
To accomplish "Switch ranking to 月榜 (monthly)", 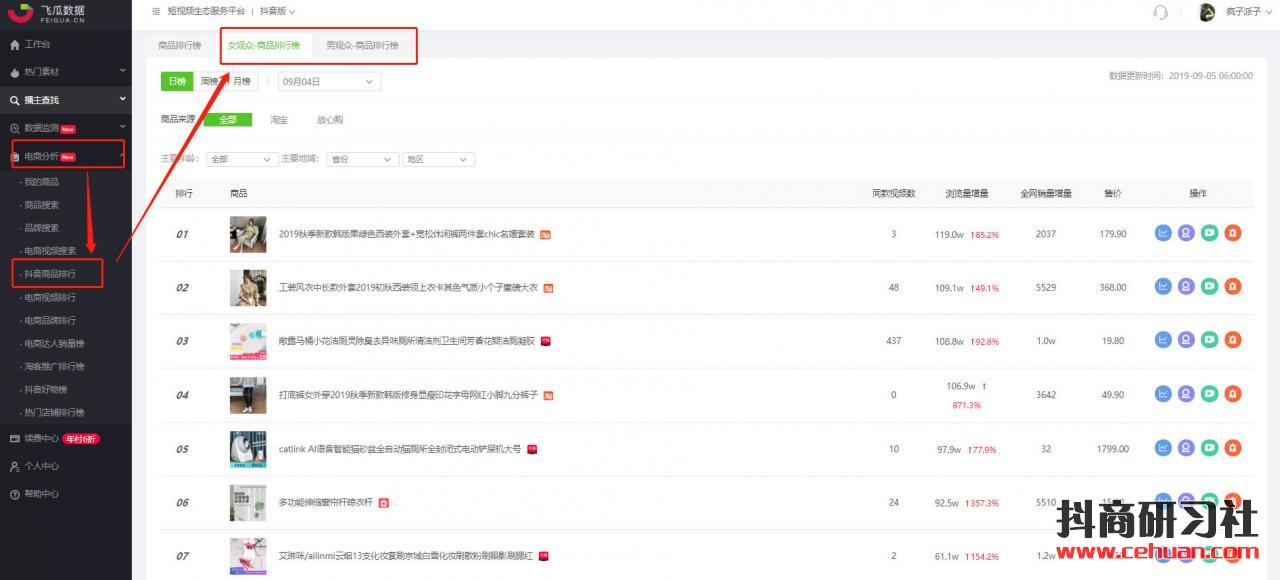I will (x=241, y=81).
